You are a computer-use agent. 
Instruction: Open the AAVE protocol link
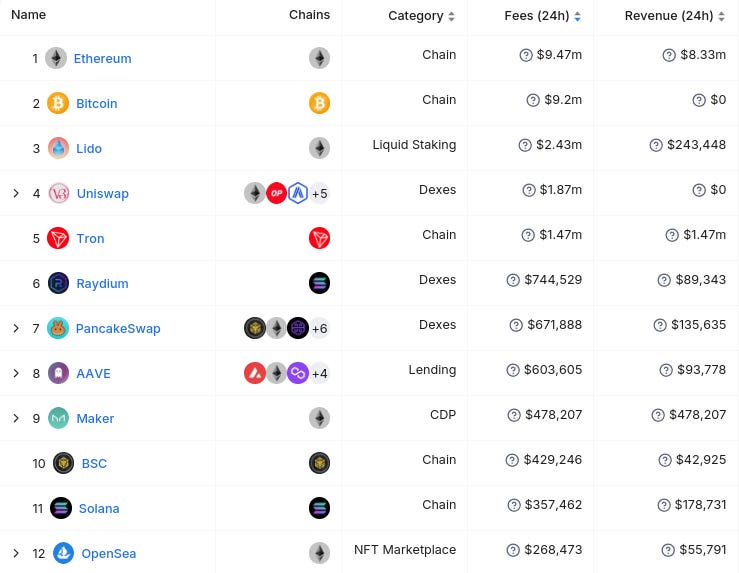click(93, 373)
